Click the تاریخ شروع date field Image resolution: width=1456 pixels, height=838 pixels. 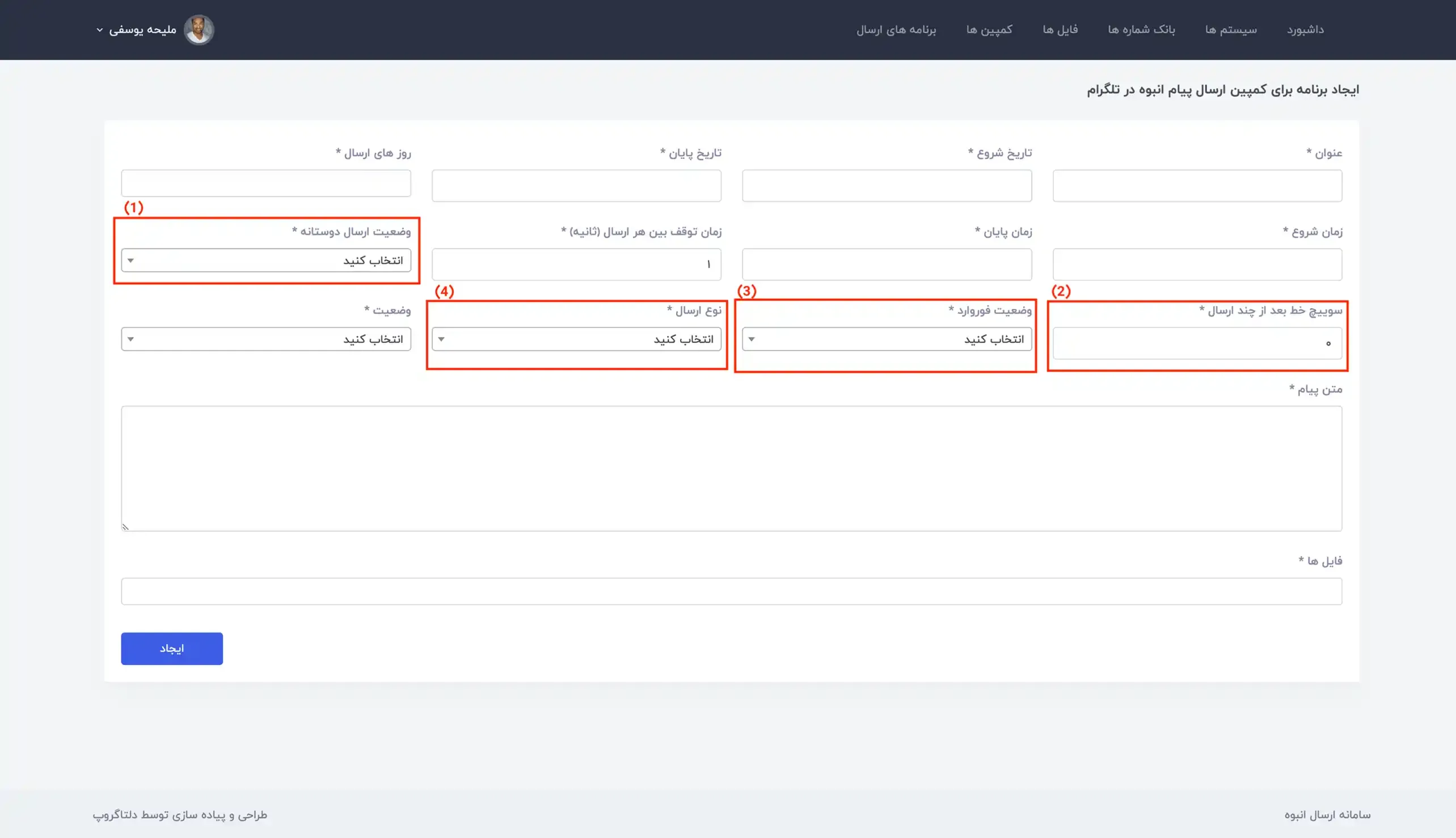886,186
